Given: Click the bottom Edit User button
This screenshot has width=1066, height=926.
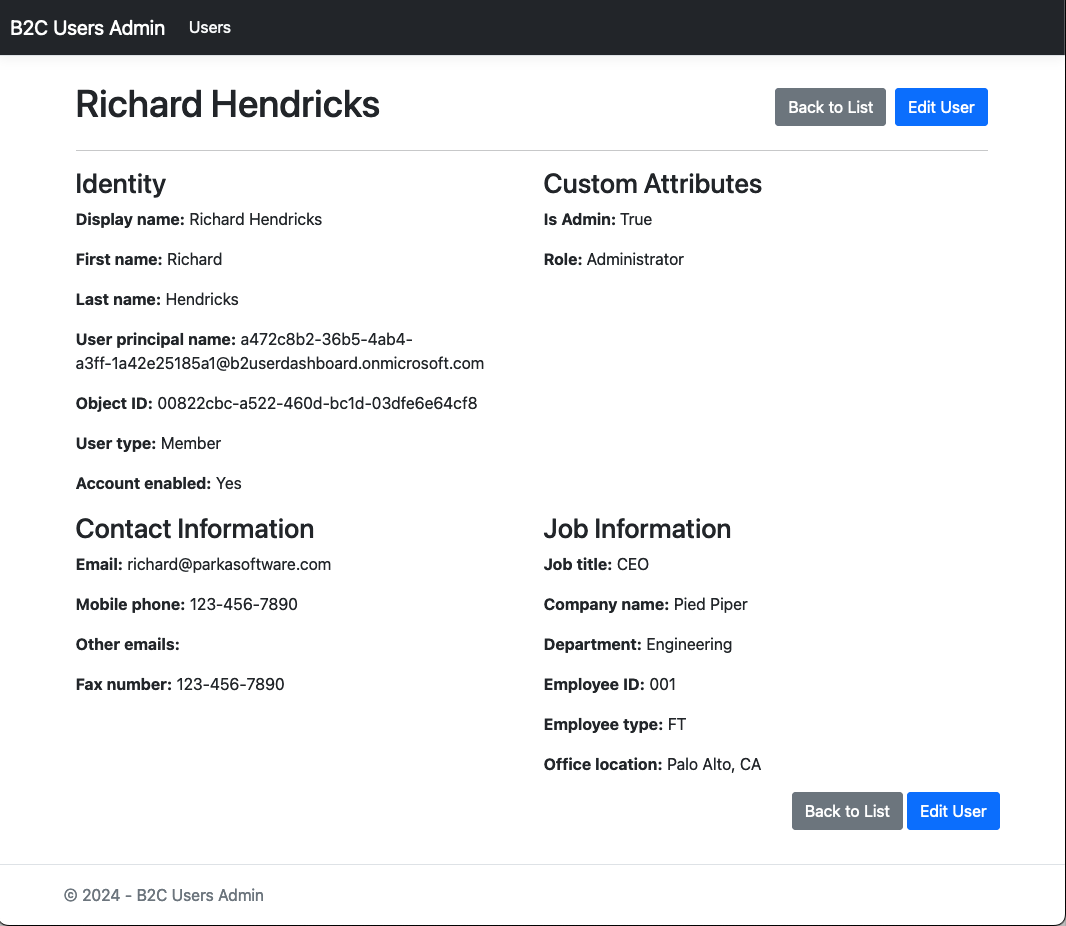Looking at the screenshot, I should pos(953,811).
